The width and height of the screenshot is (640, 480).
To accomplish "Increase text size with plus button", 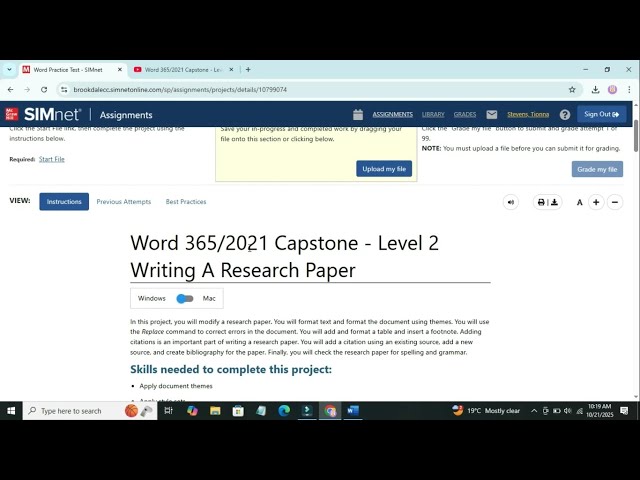I will 596,202.
